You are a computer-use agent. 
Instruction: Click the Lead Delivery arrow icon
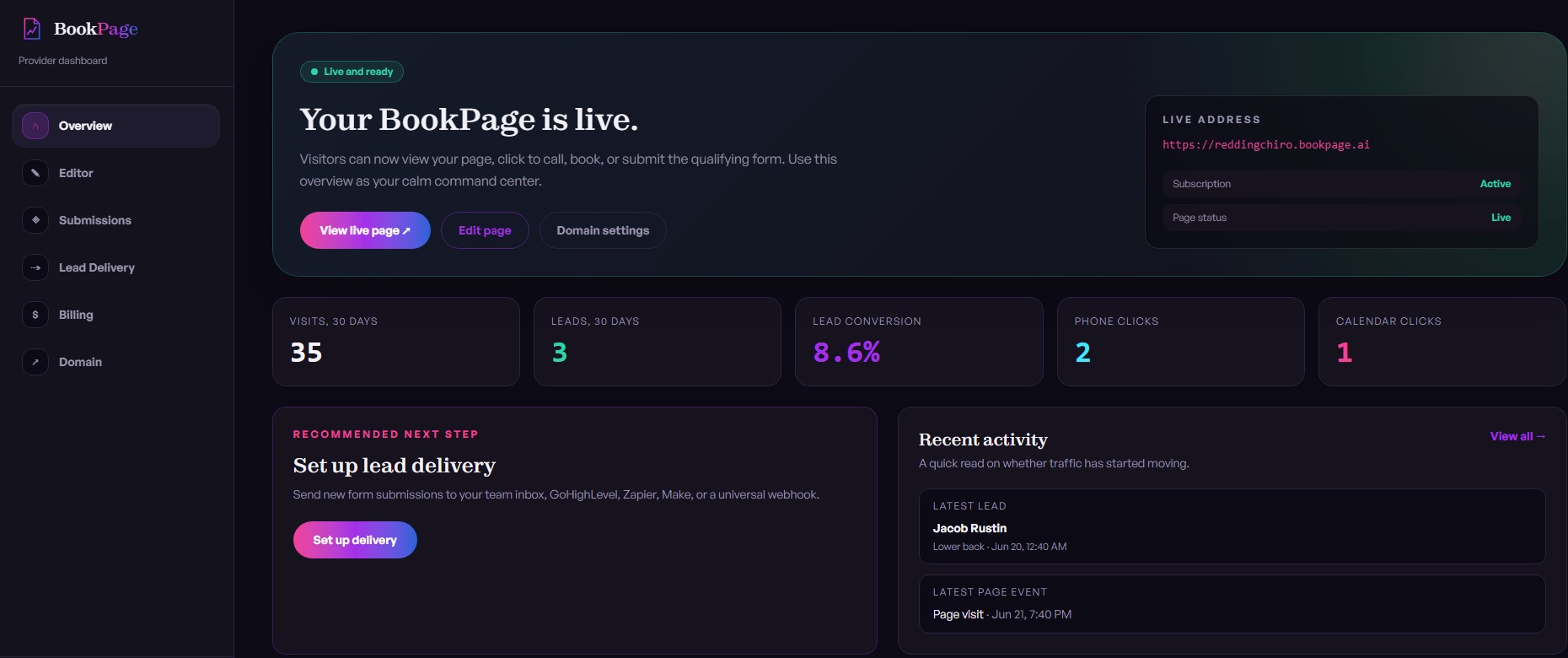tap(35, 267)
